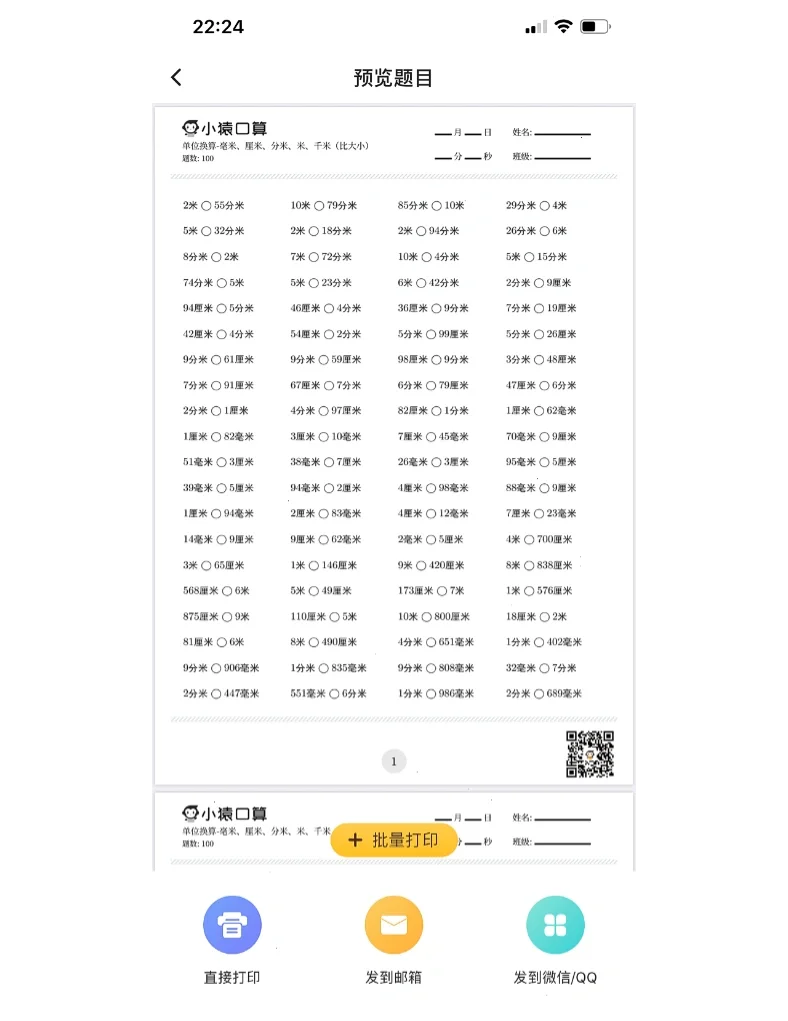The height and width of the screenshot is (1021, 788).
Task: Tap 题数: 100 on the first page
Action: click(x=198, y=158)
